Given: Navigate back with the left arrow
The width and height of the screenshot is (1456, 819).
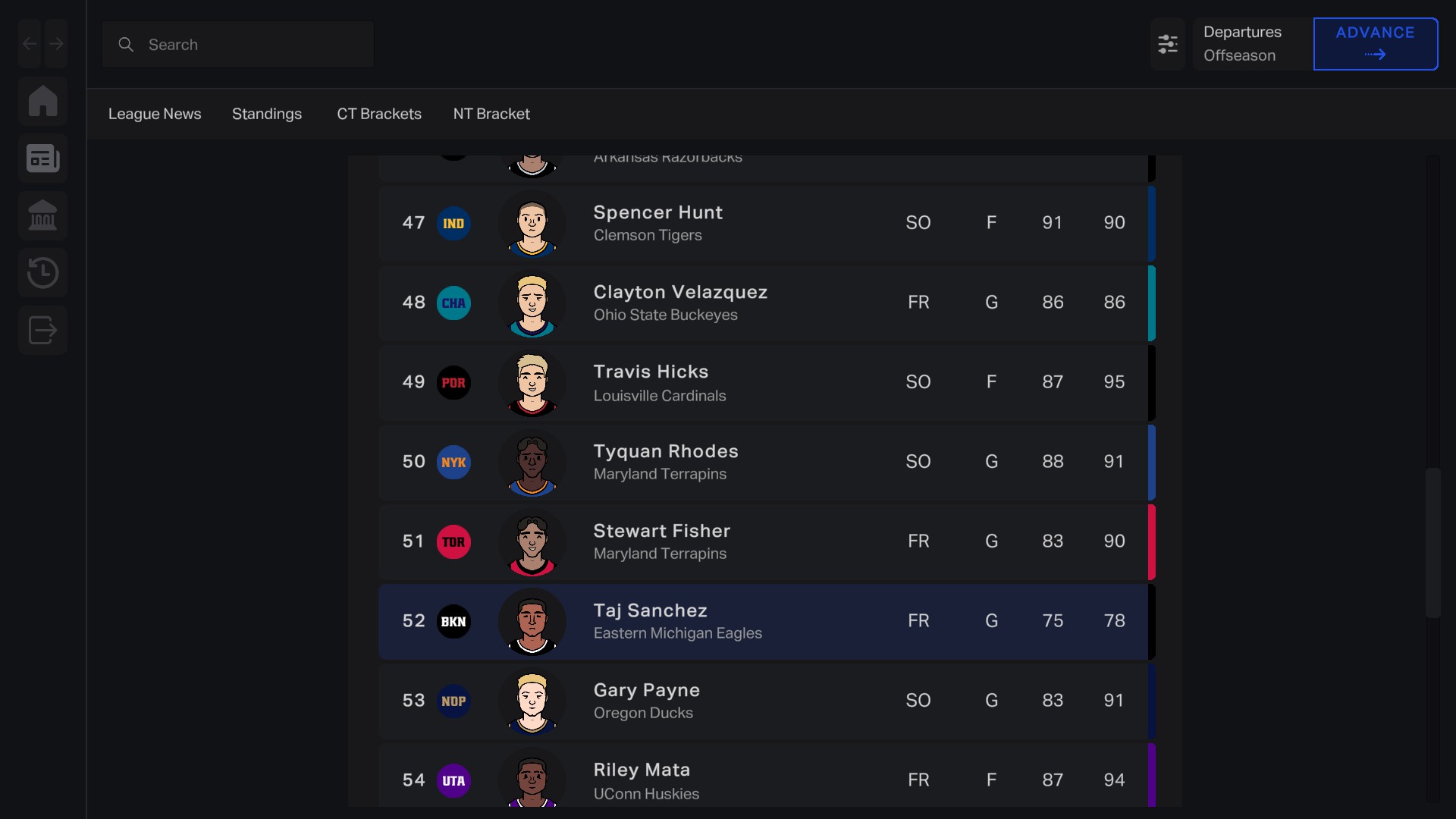Looking at the screenshot, I should [30, 44].
